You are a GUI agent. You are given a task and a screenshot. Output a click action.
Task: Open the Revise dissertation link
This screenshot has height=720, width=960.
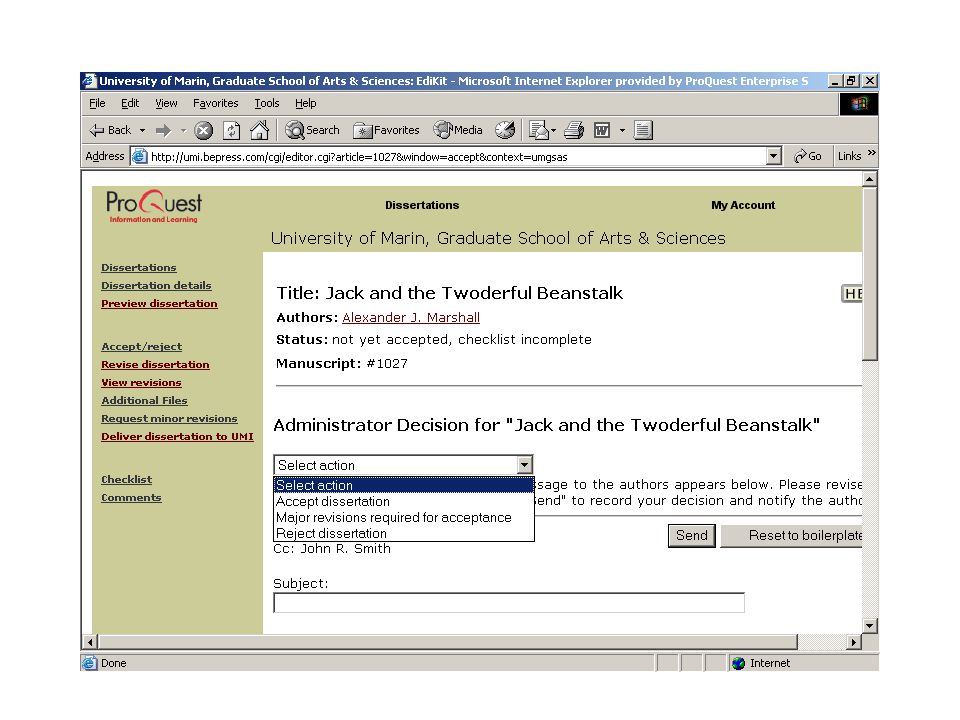155,364
